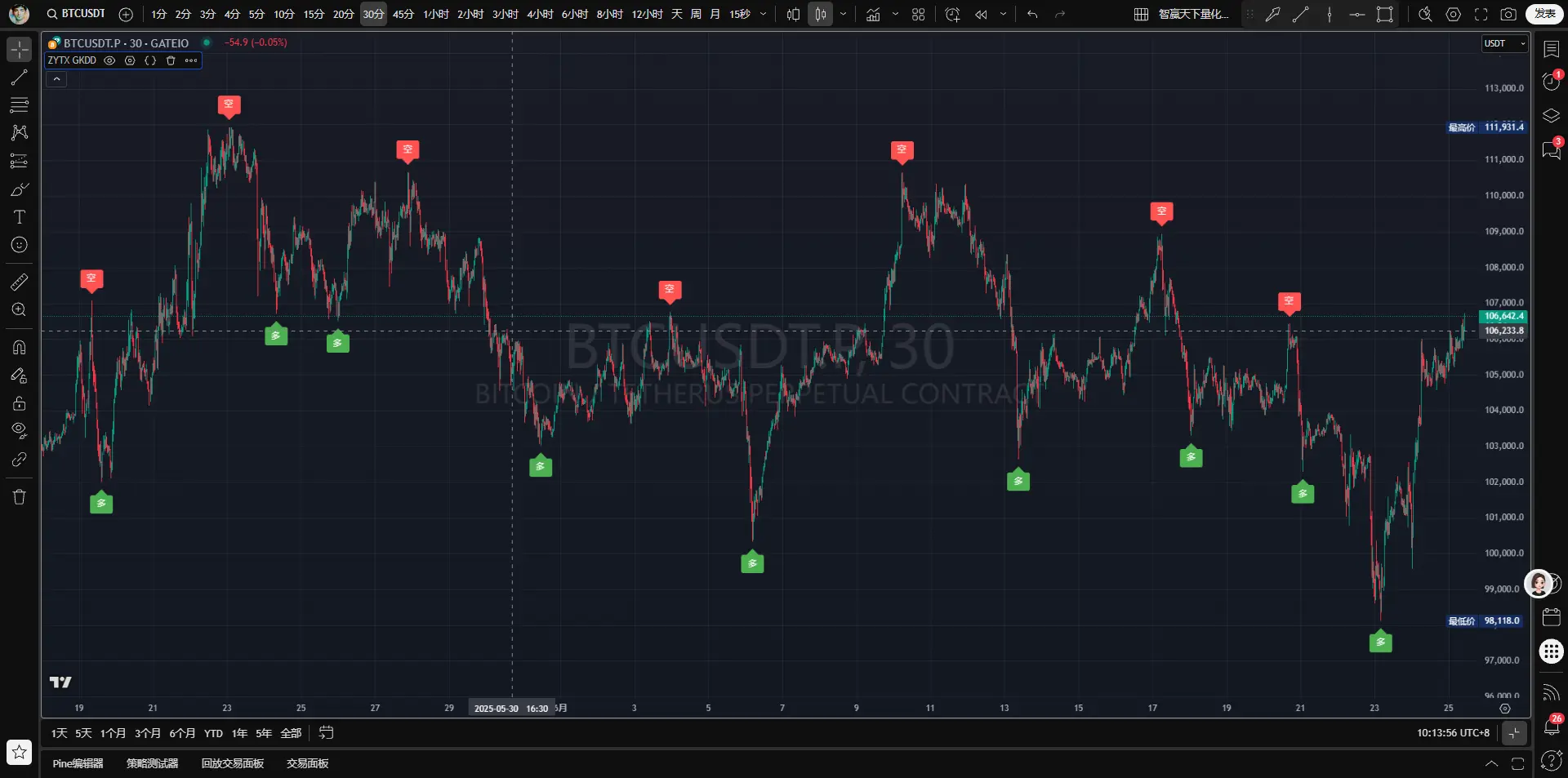Open notifications bell with 26 badge
The image size is (1568, 778).
point(1551,725)
